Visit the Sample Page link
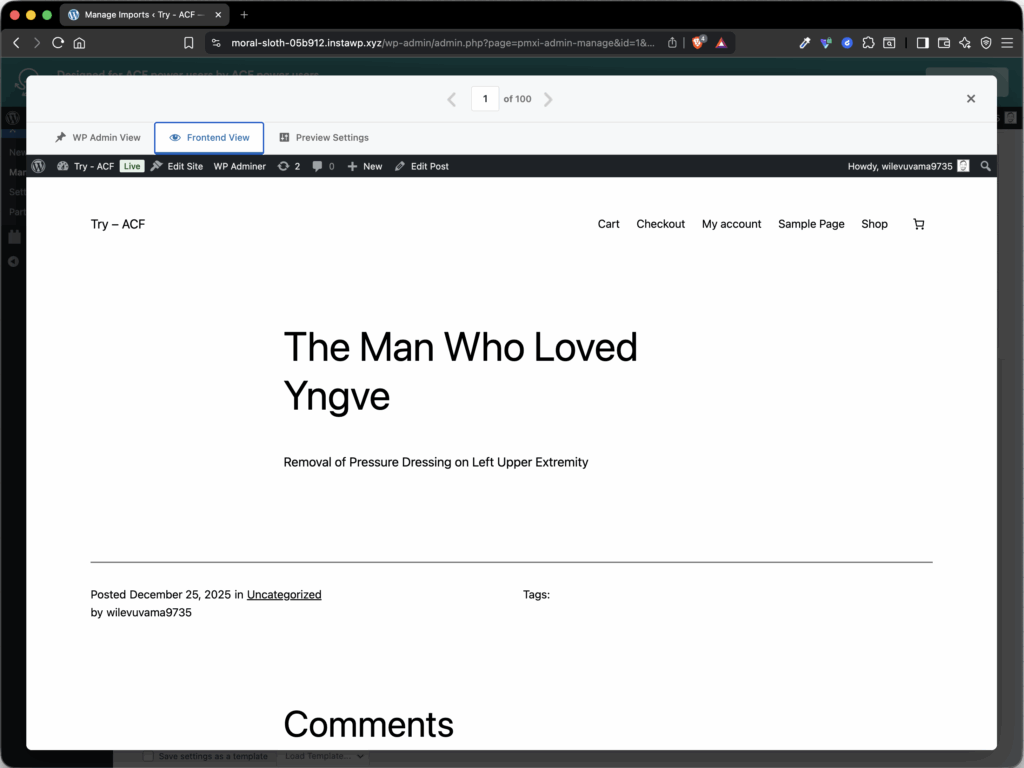The width and height of the screenshot is (1024, 768). [811, 224]
